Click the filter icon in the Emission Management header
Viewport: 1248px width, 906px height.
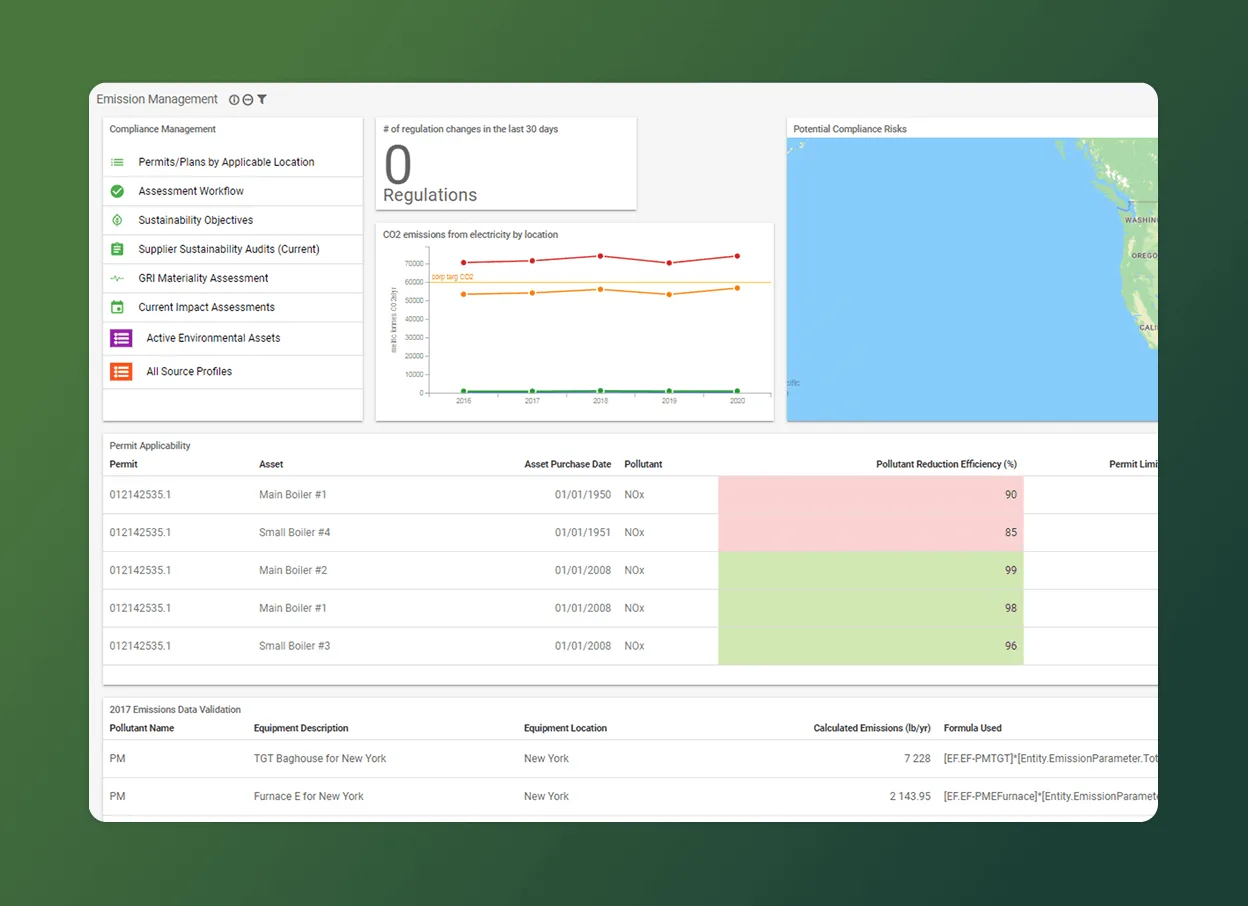[x=261, y=99]
